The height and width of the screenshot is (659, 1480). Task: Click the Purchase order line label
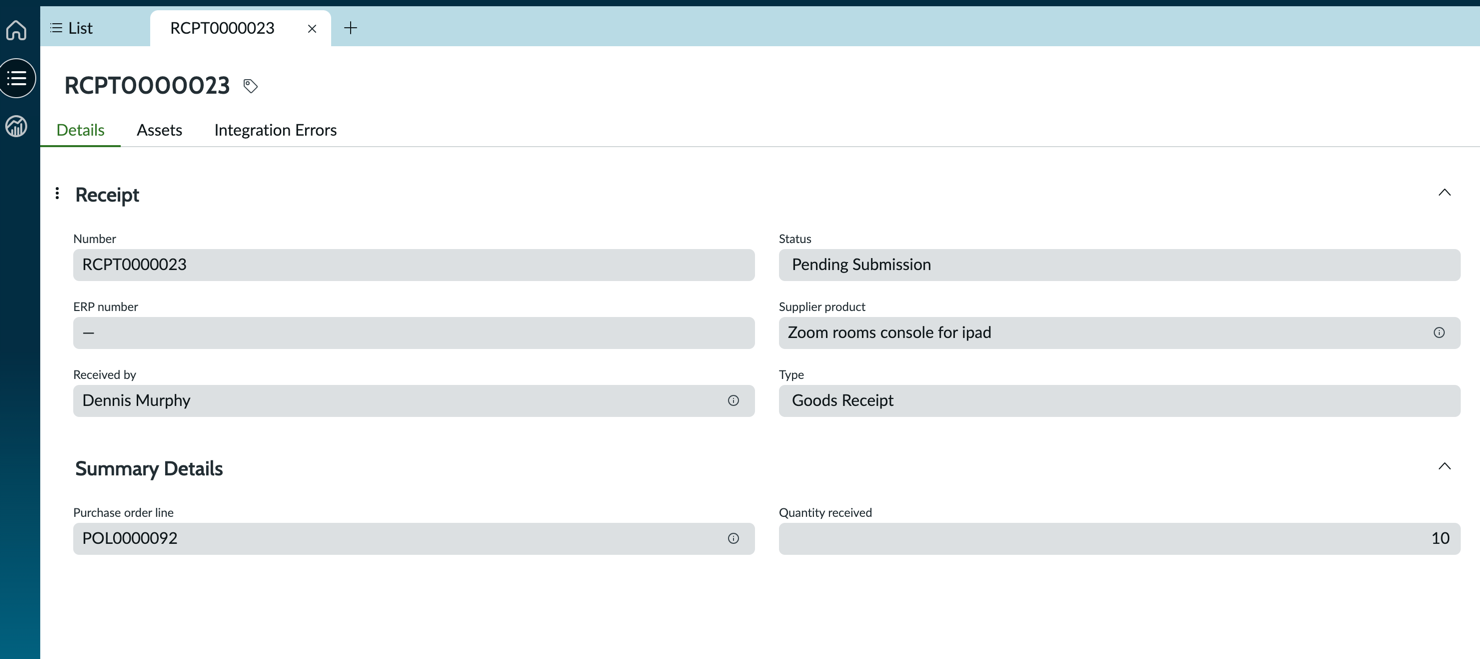point(123,513)
